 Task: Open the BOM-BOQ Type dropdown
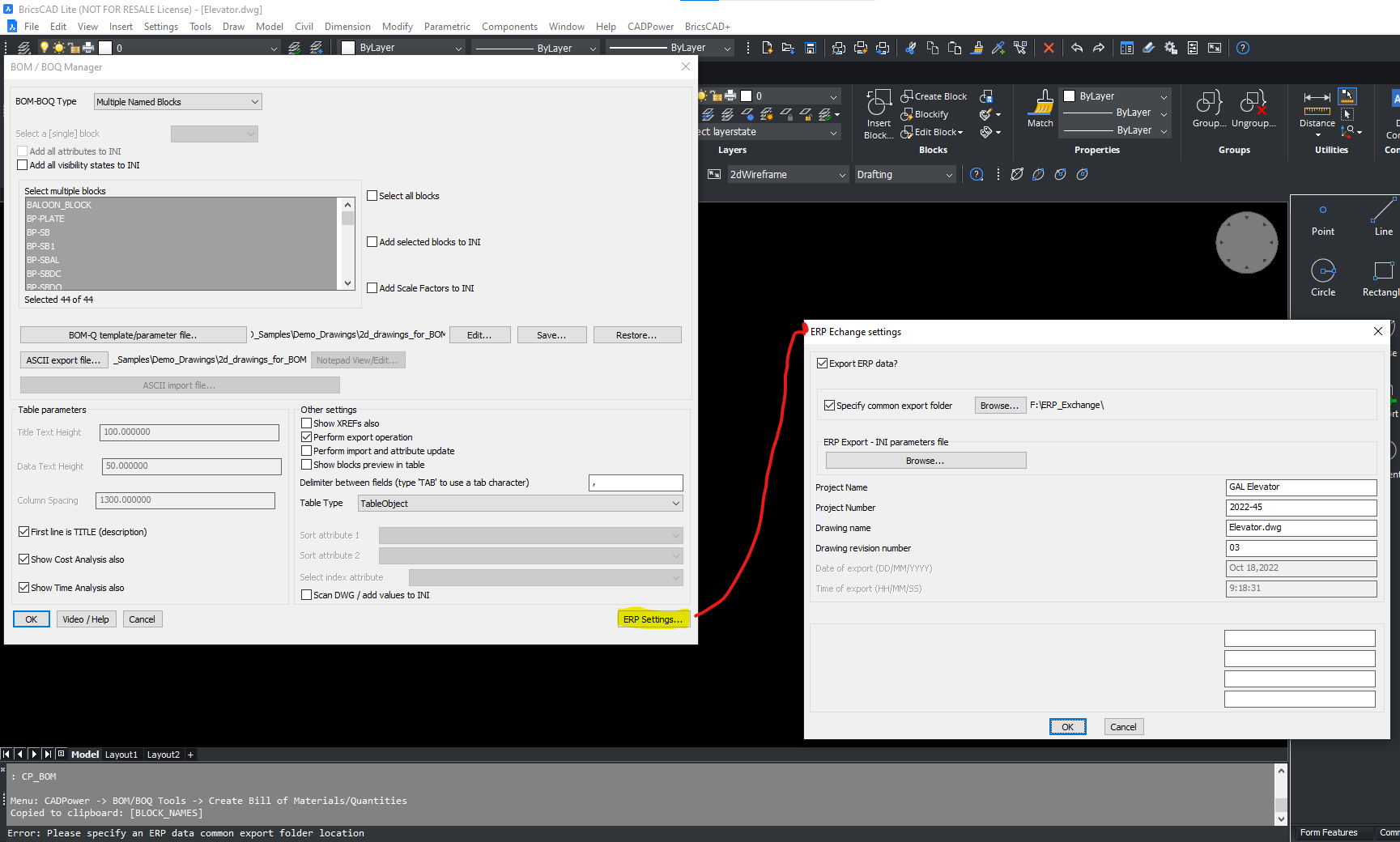click(x=178, y=102)
